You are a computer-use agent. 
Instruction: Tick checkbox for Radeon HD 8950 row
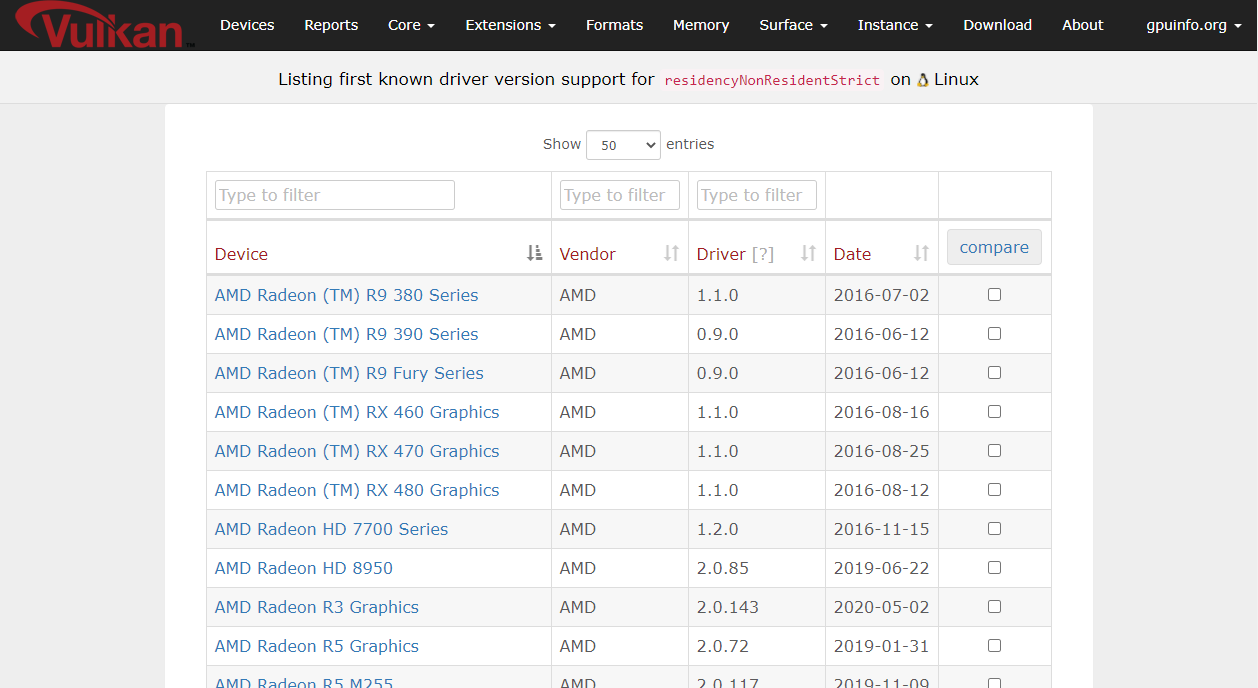994,568
